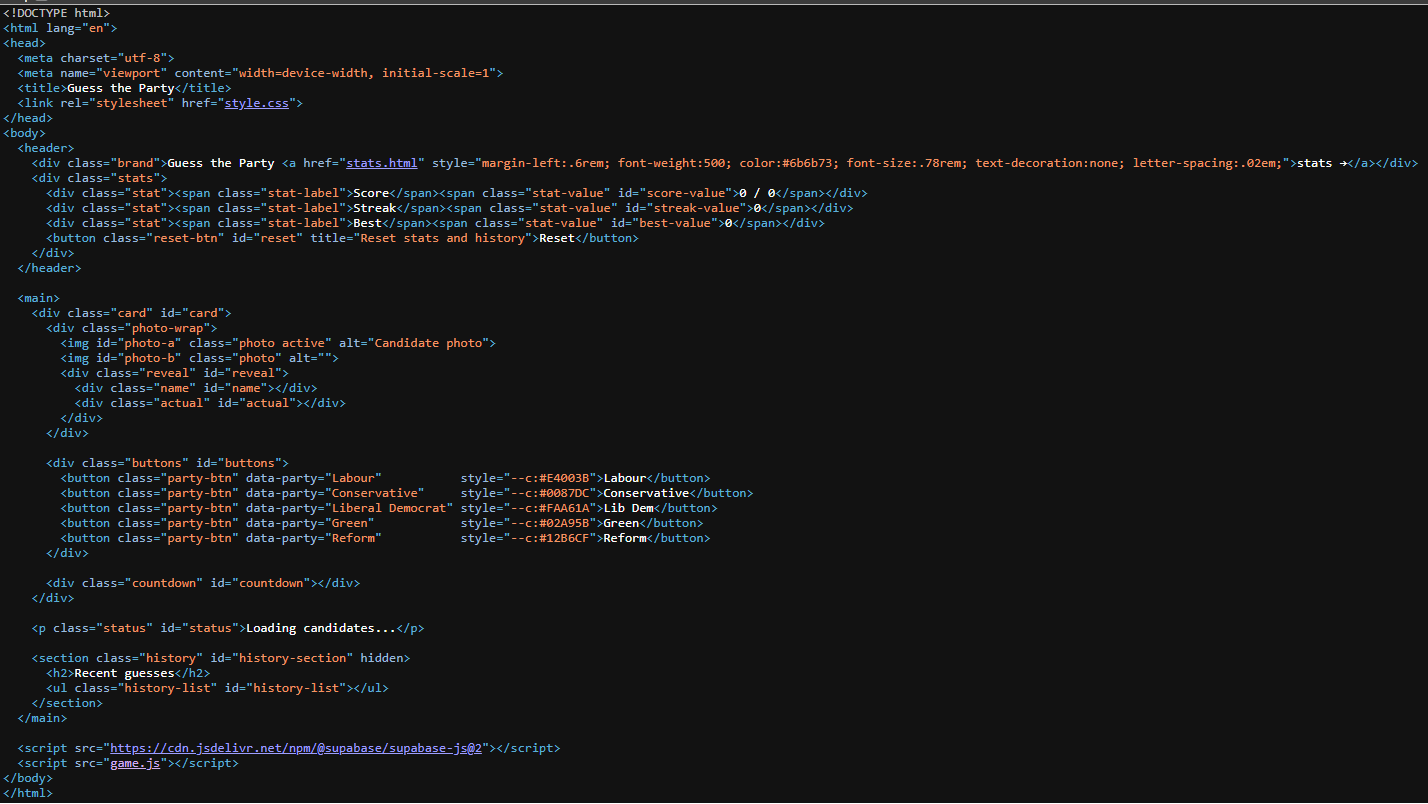Click the #12B6CF Reform color value
Viewport: 1428px width, 804px height.
pos(565,538)
